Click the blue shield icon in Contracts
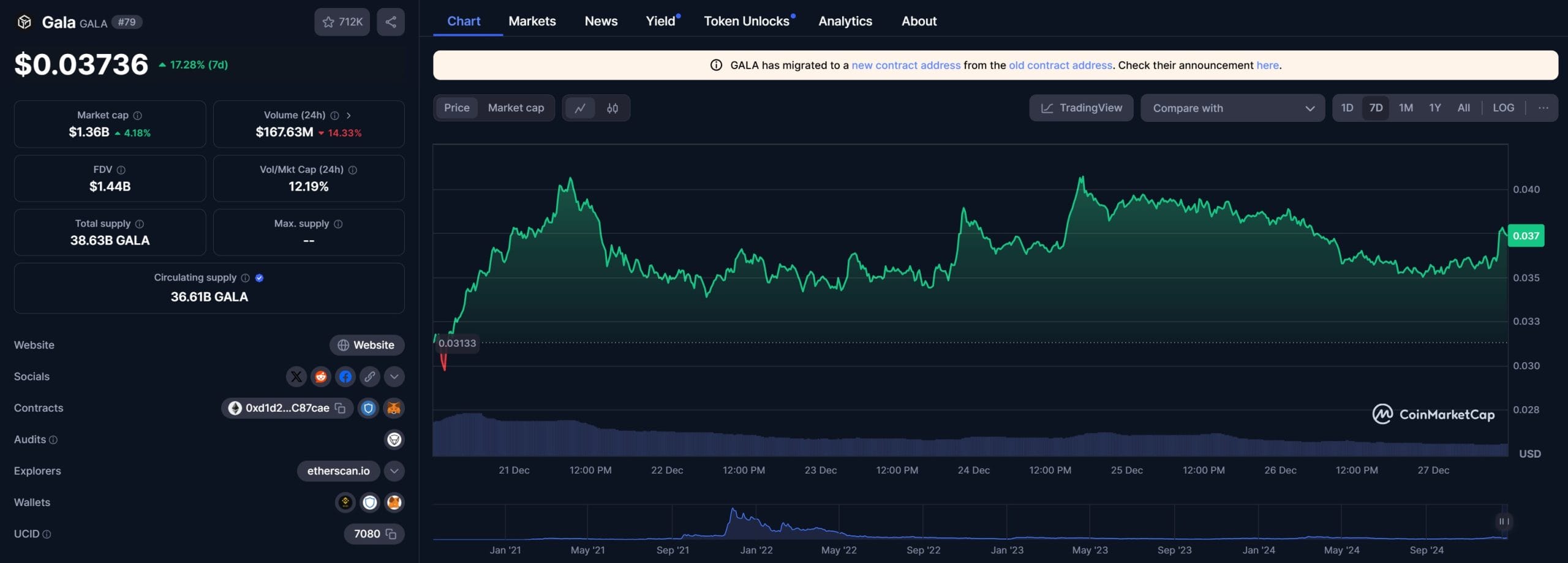The width and height of the screenshot is (1568, 563). (x=368, y=408)
